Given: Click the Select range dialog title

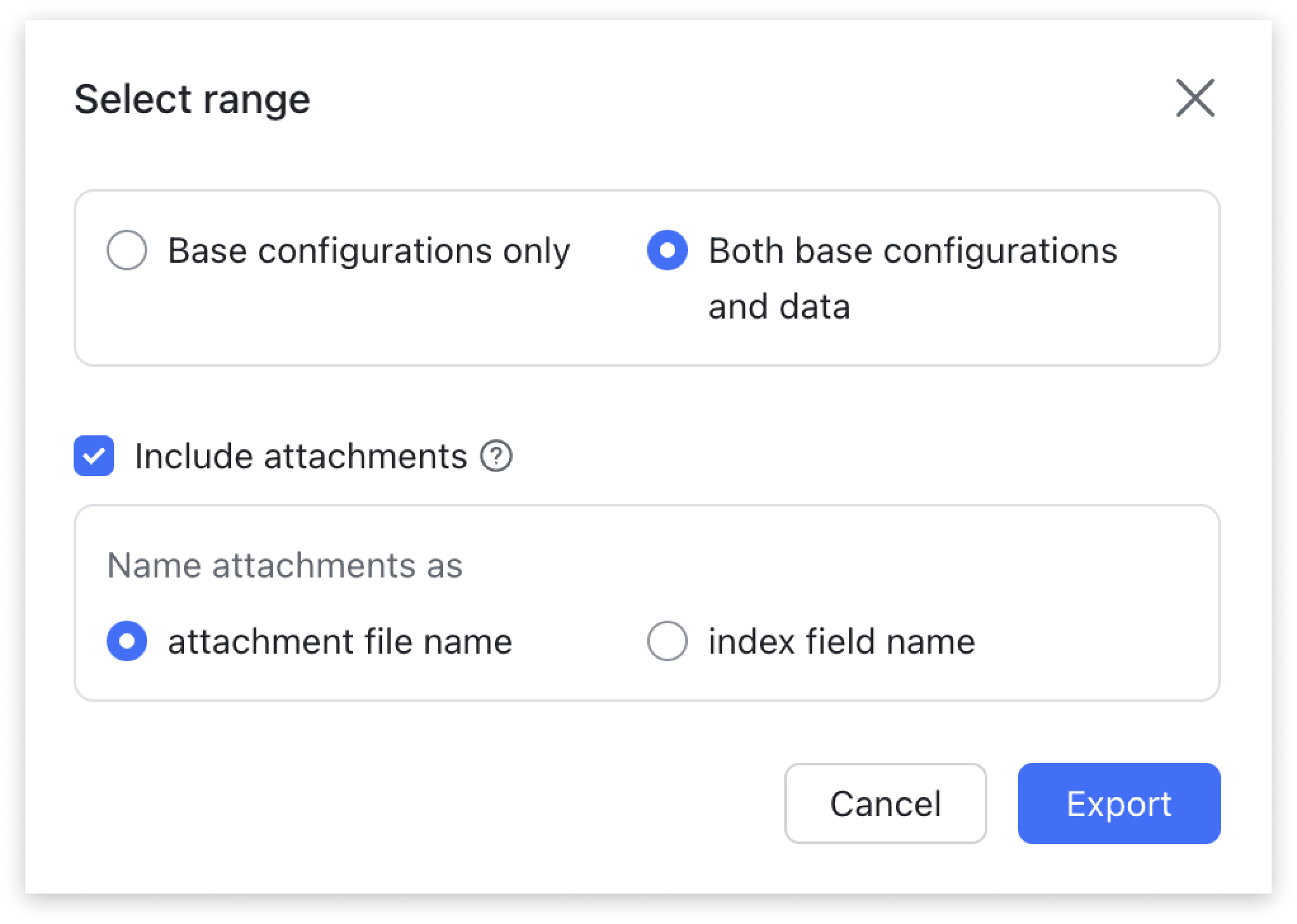Looking at the screenshot, I should point(192,99).
